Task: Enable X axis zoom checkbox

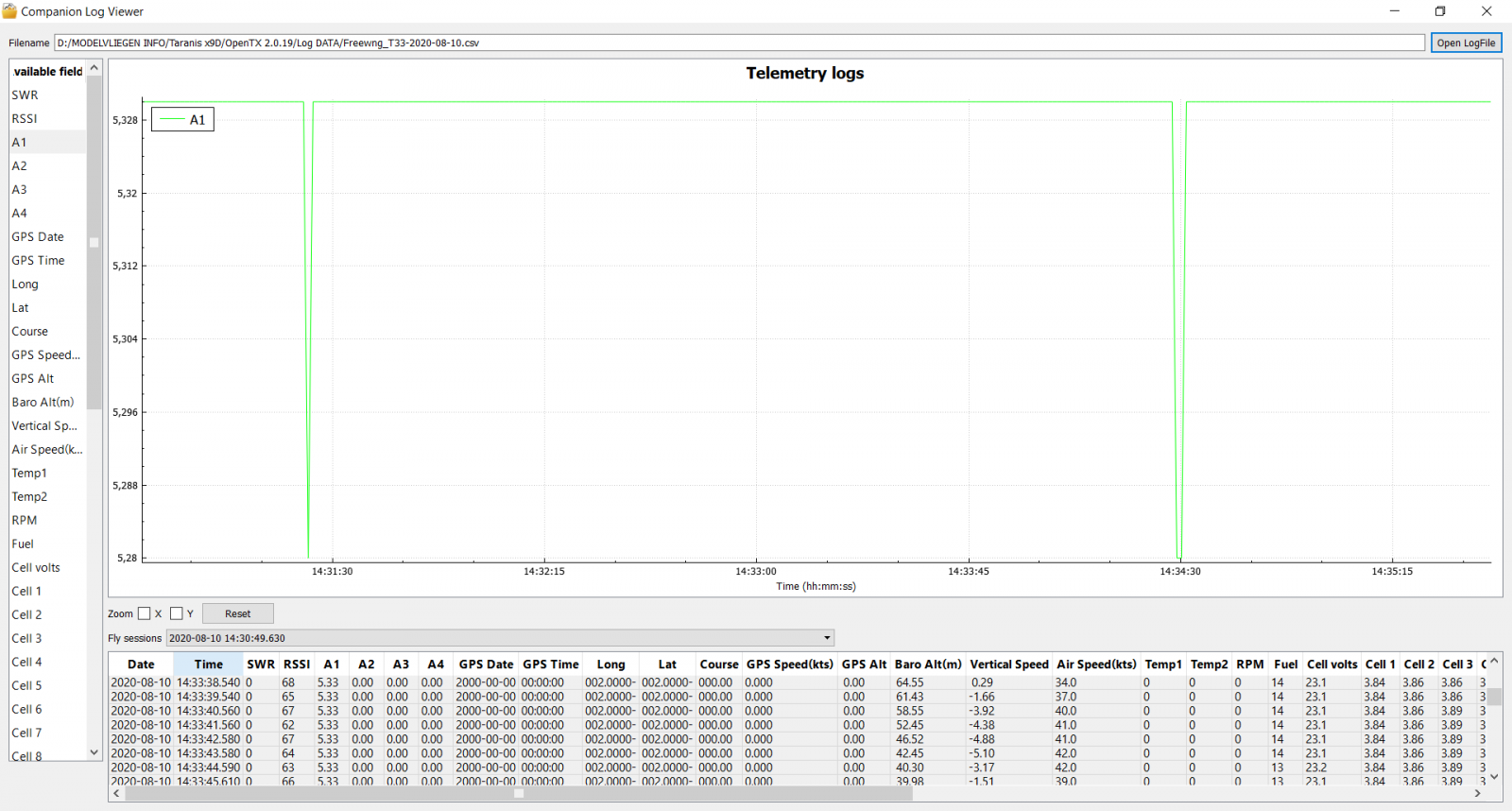Action: point(145,613)
